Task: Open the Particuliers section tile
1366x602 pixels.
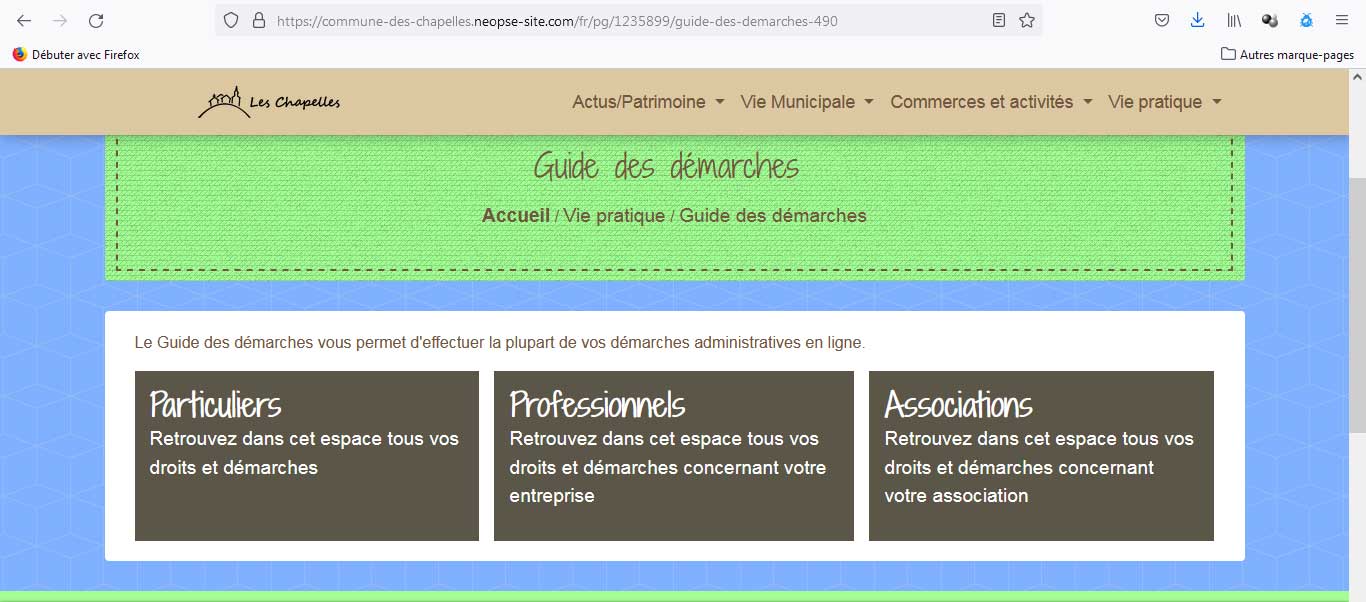Action: (x=306, y=455)
